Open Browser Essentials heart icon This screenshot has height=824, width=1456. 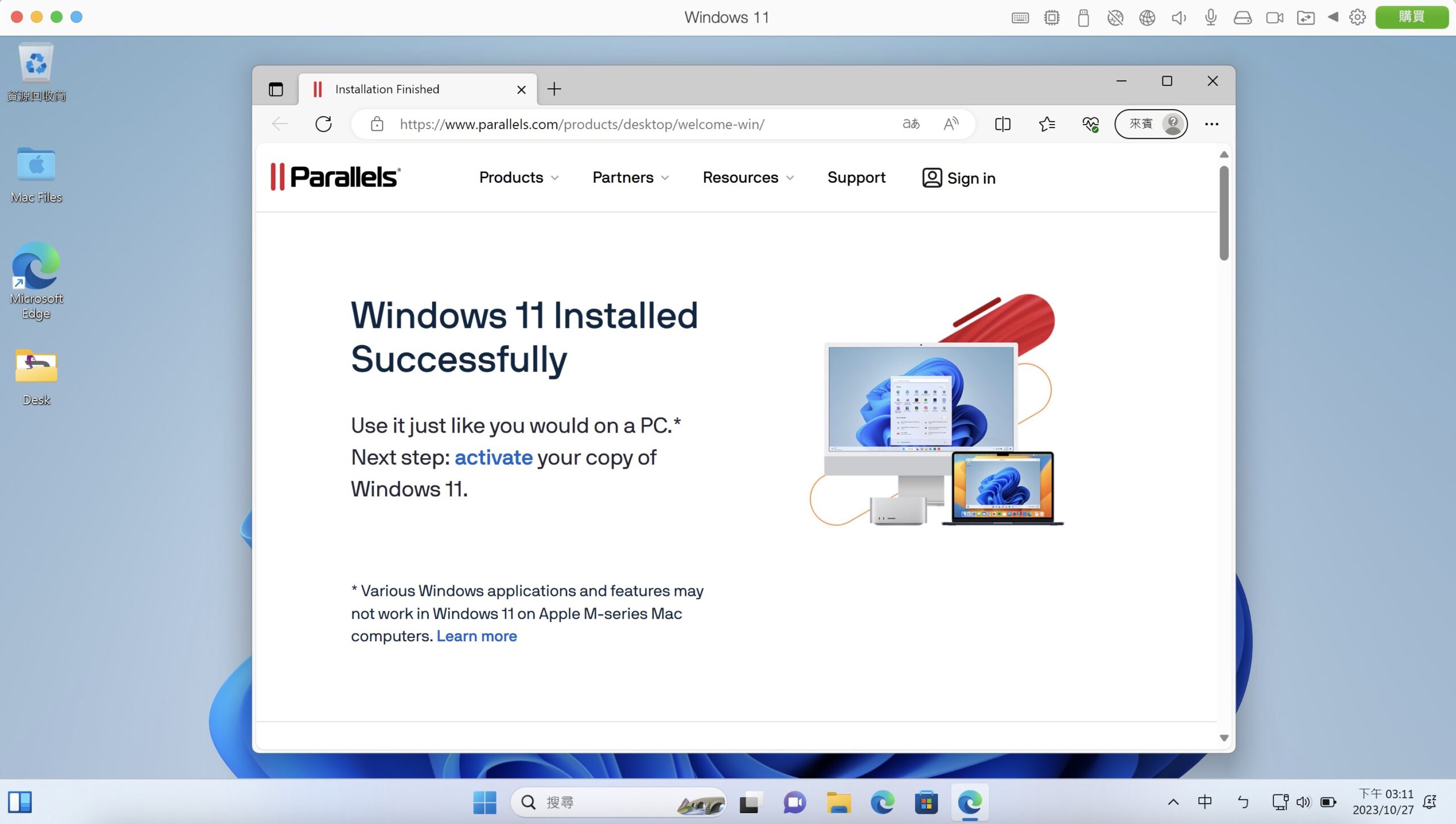pos(1090,124)
